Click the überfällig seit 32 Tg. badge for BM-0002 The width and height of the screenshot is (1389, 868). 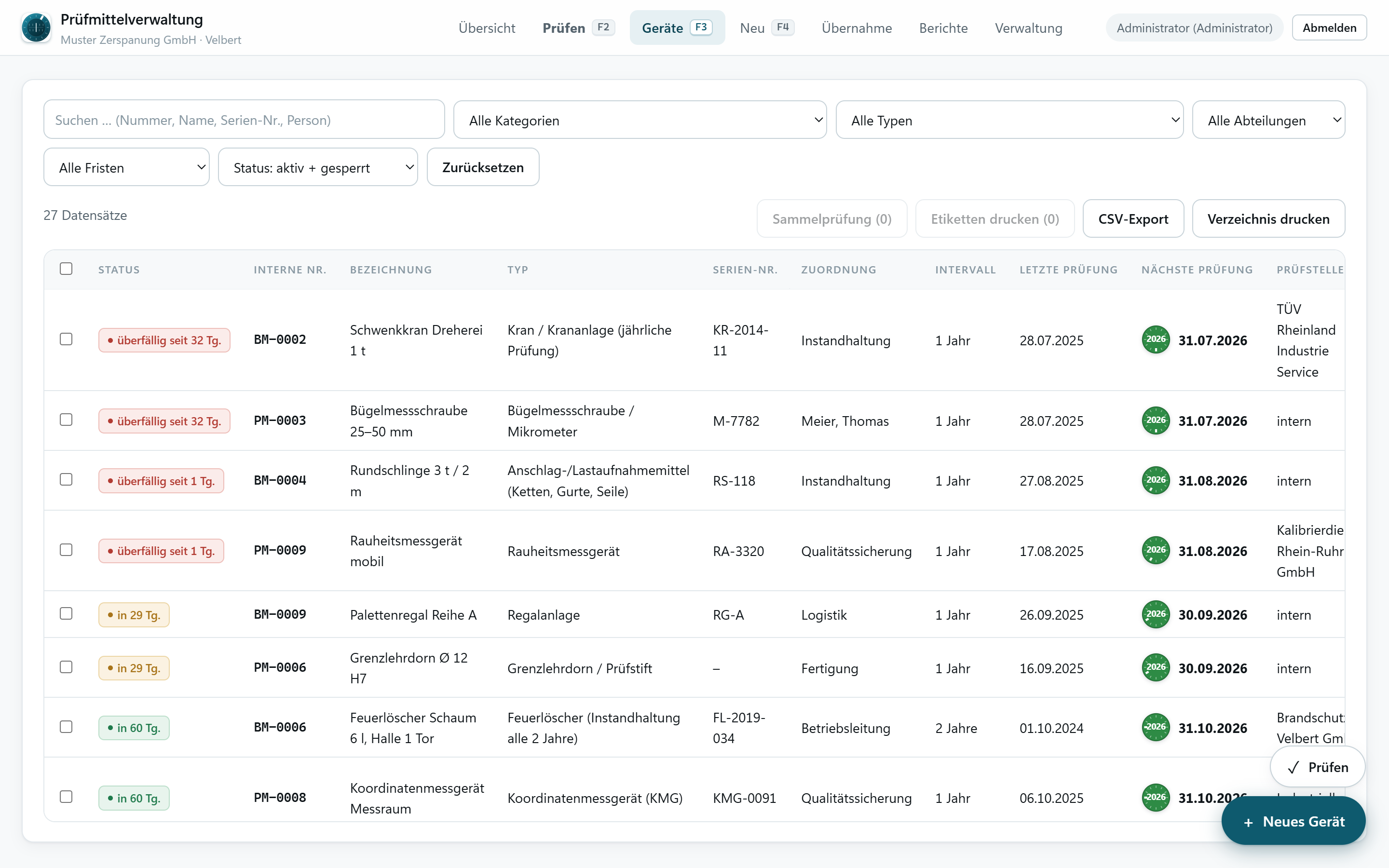[164, 340]
